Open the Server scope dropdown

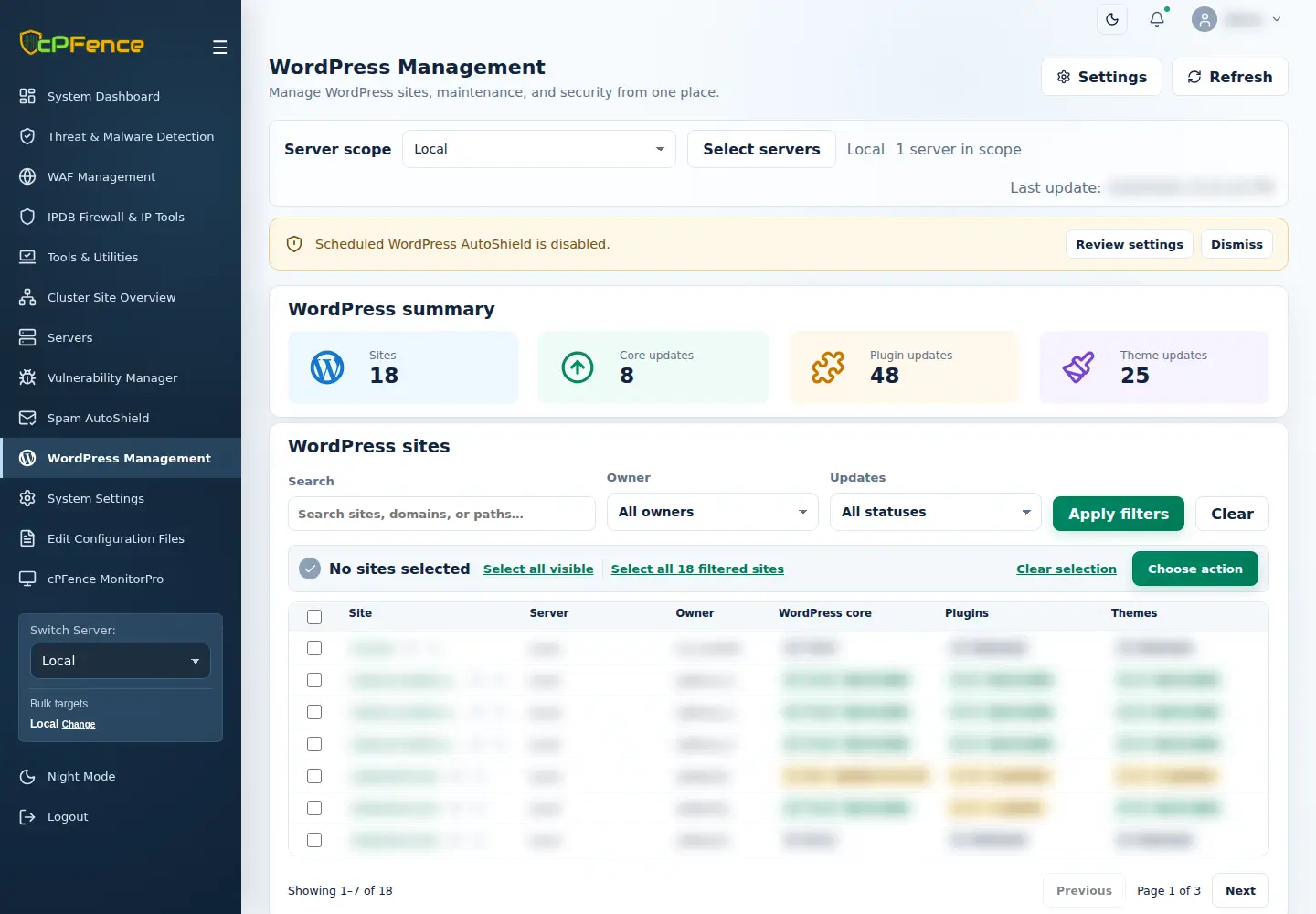click(539, 149)
